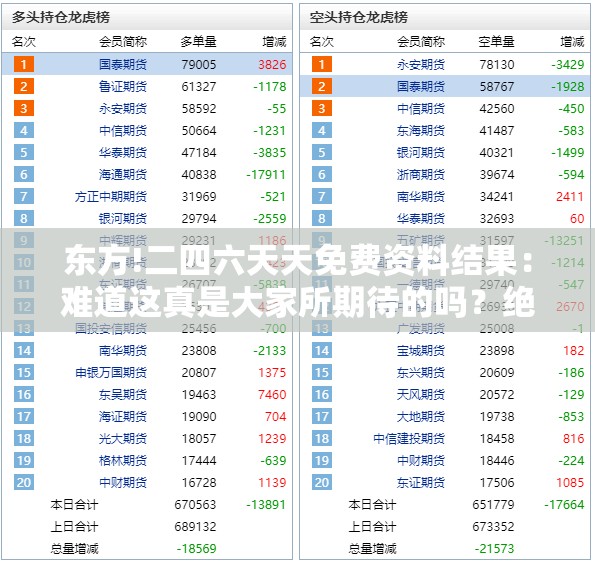
Task: Click the 中信建投期货 member link
Action: click(x=409, y=438)
